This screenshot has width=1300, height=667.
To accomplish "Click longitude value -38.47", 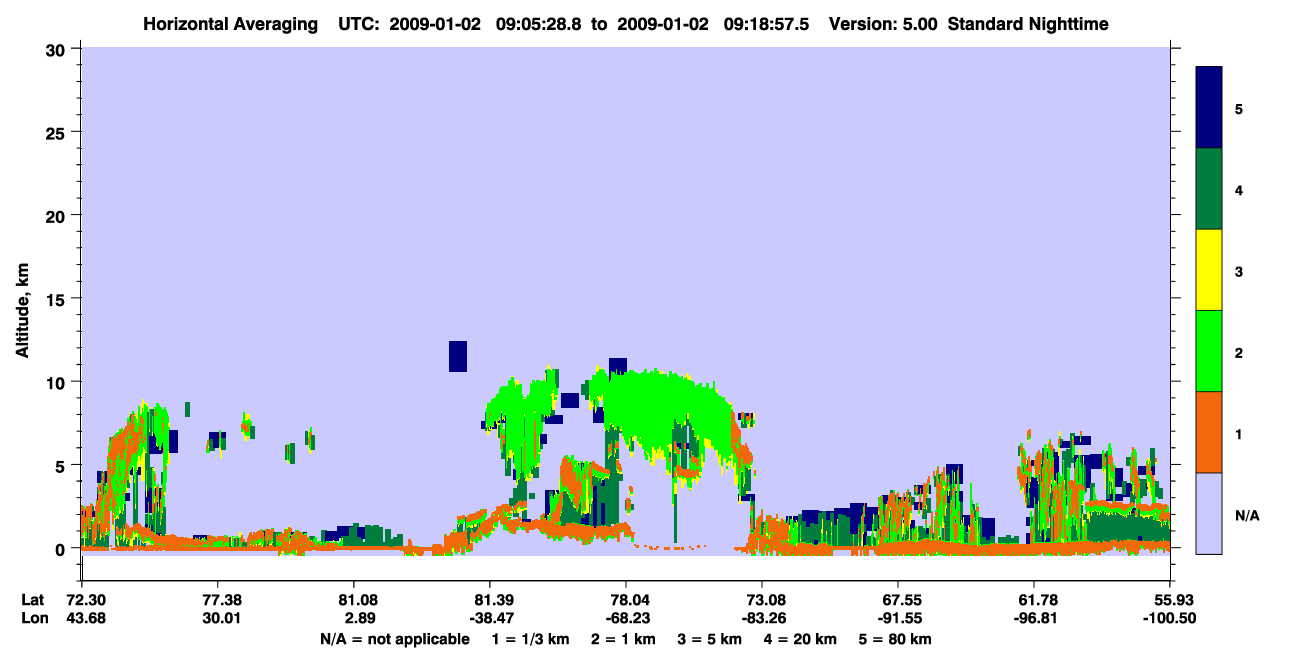I will (490, 618).
